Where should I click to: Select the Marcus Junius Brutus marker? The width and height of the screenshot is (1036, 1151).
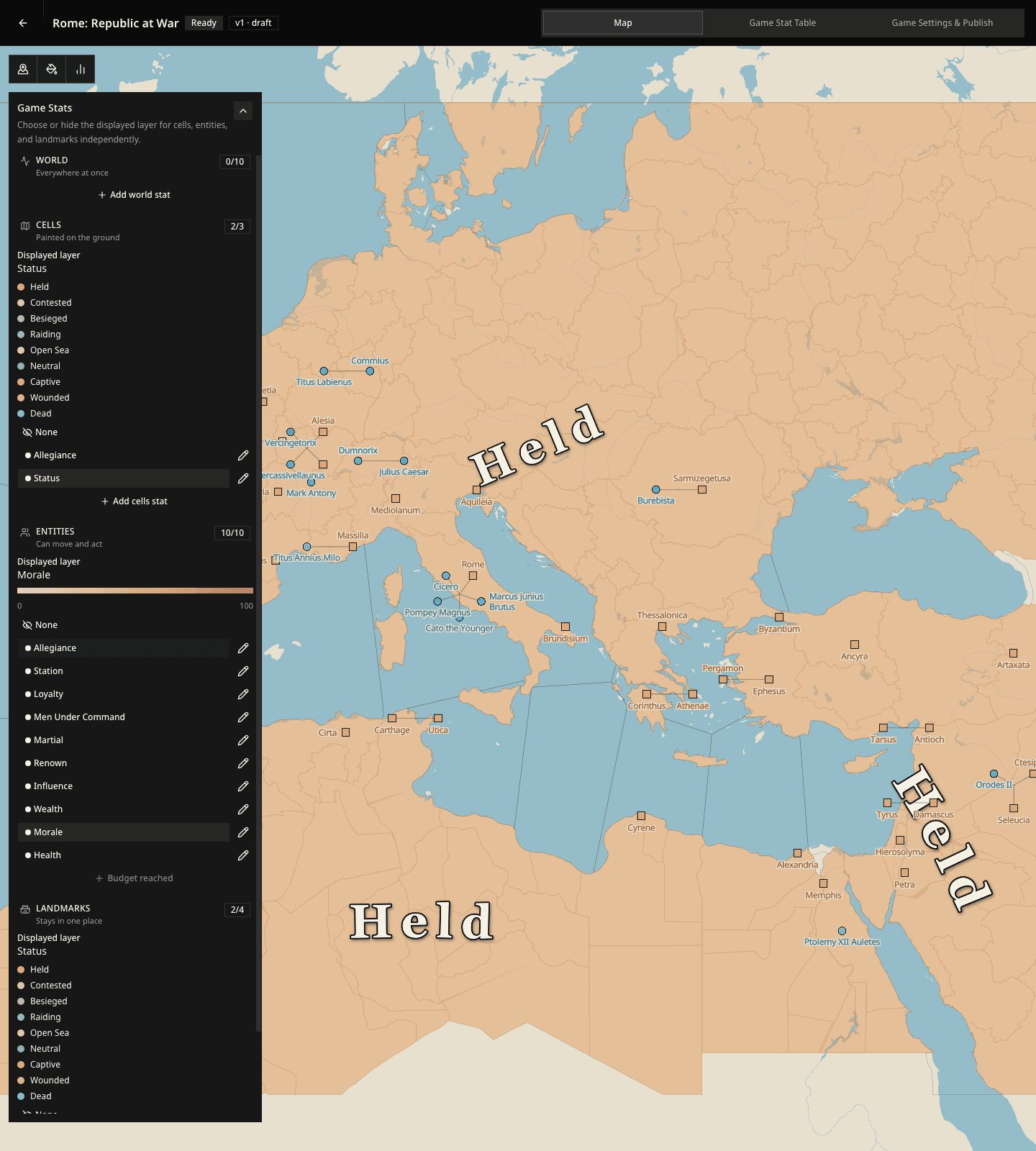(481, 601)
